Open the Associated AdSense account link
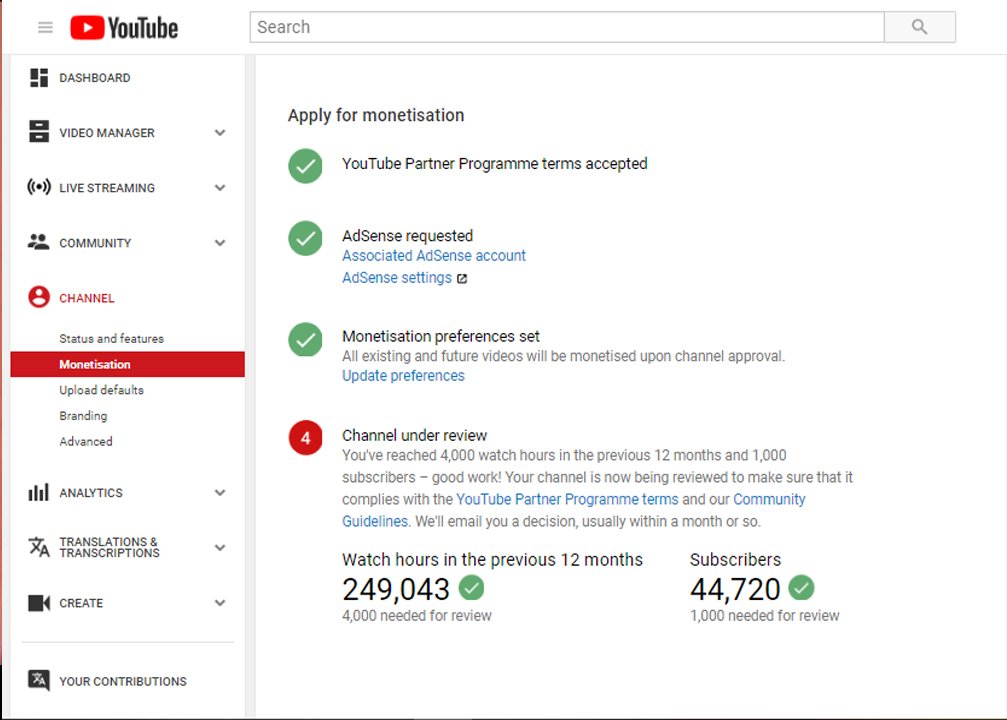 click(433, 256)
